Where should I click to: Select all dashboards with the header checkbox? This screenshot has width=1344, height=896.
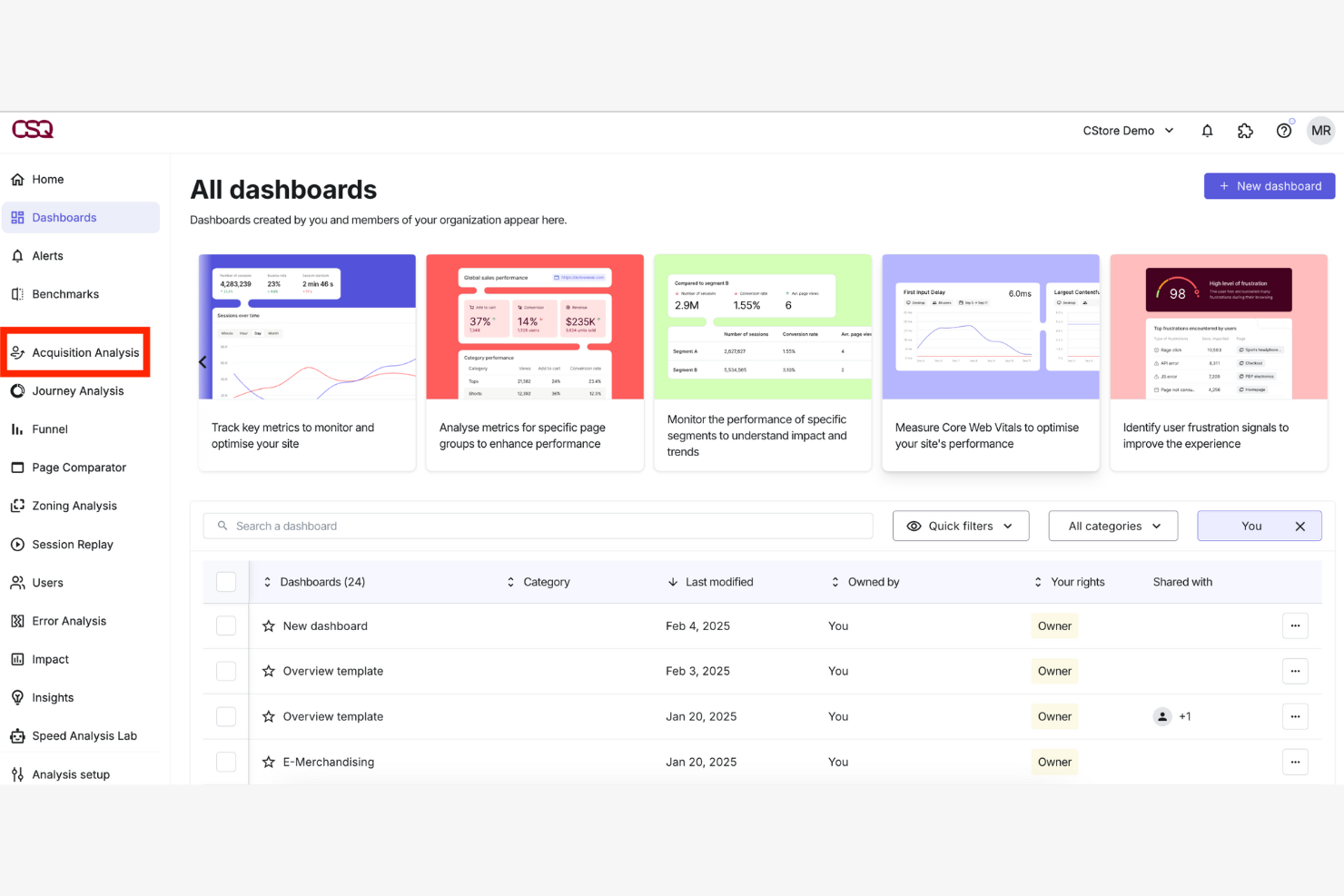pyautogui.click(x=225, y=582)
